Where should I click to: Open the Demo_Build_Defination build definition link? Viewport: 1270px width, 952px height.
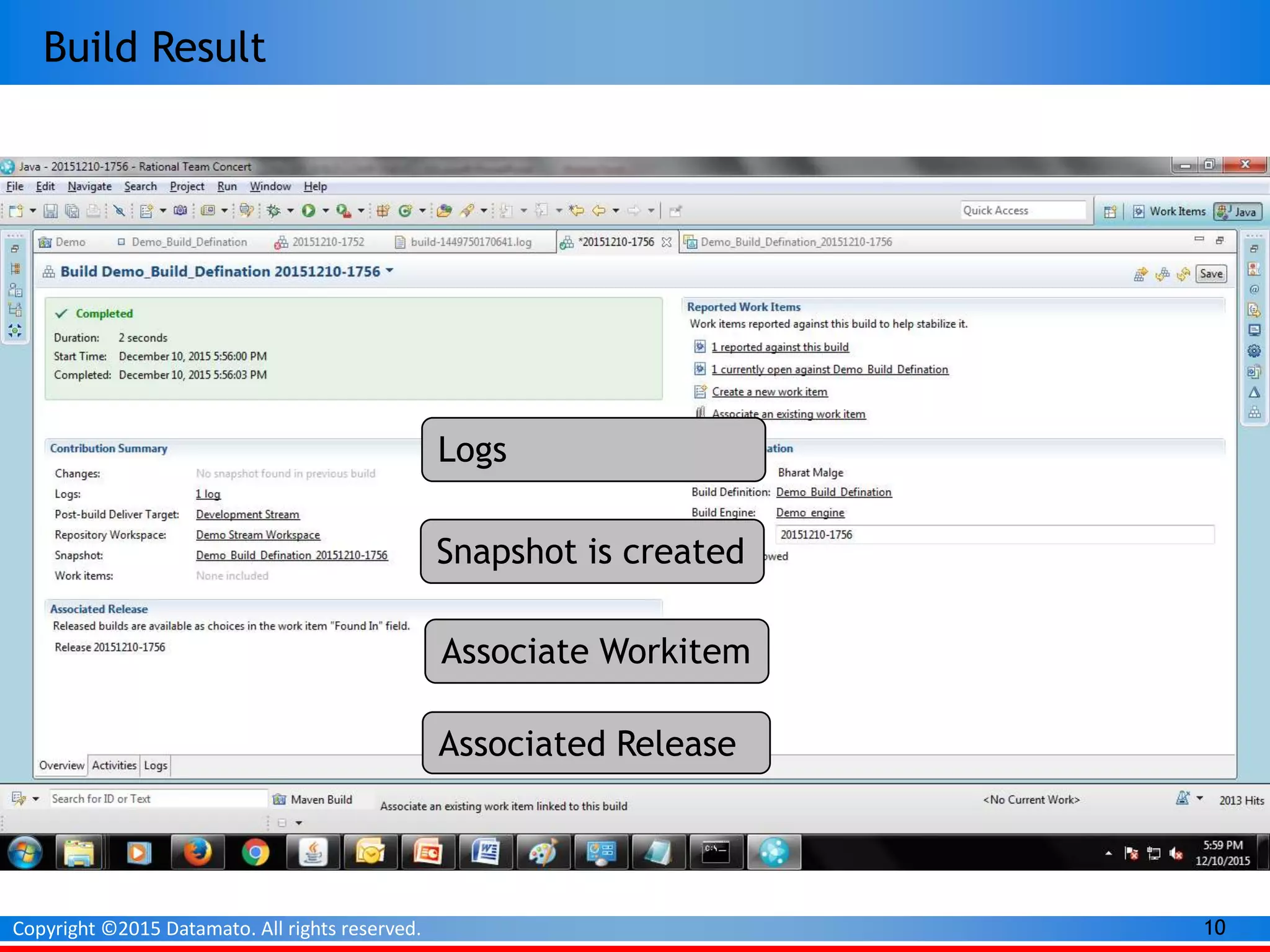coord(834,493)
